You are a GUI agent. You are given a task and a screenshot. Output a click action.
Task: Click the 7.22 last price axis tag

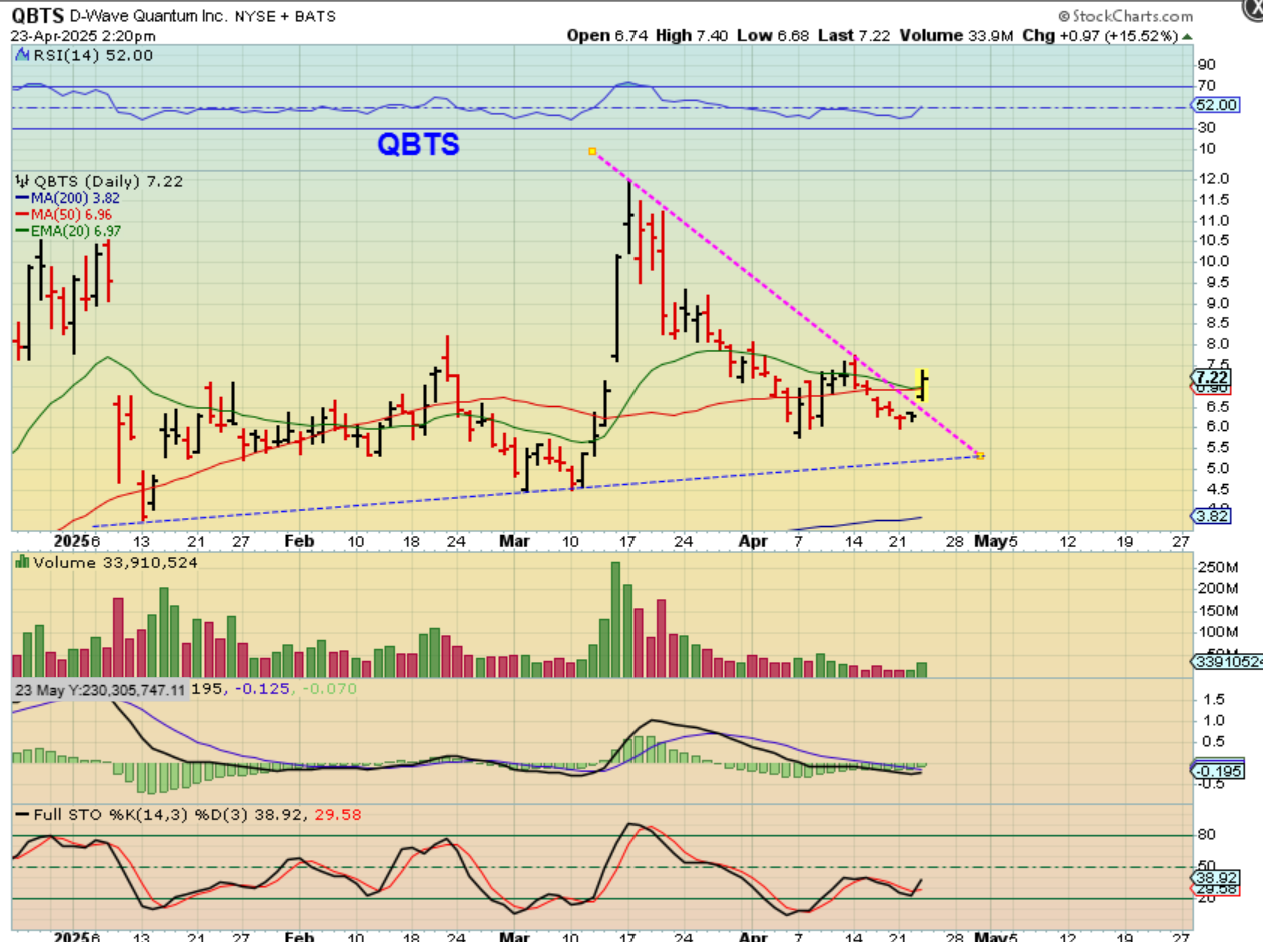[1212, 377]
